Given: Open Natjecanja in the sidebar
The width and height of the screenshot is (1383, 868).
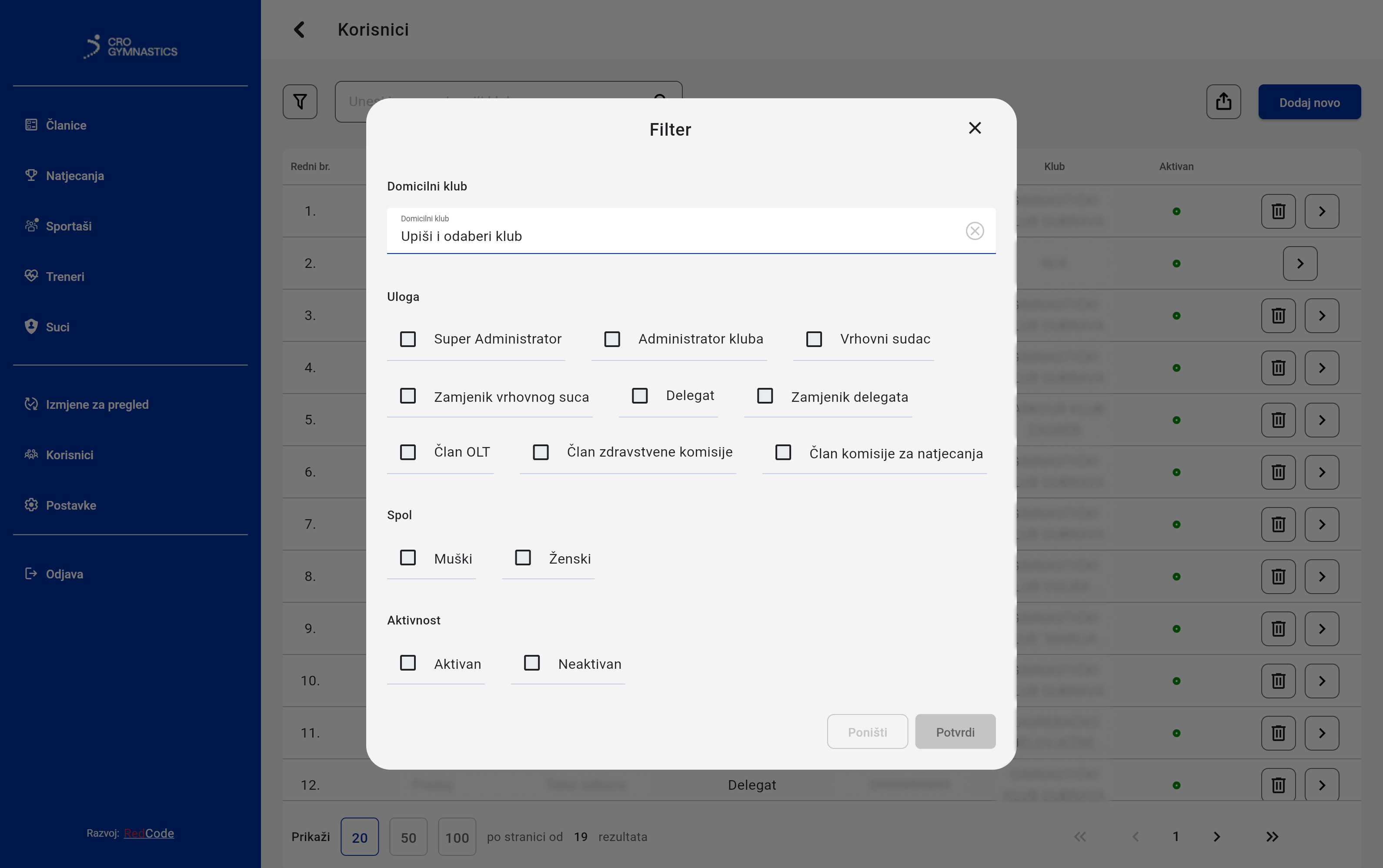Looking at the screenshot, I should [75, 176].
